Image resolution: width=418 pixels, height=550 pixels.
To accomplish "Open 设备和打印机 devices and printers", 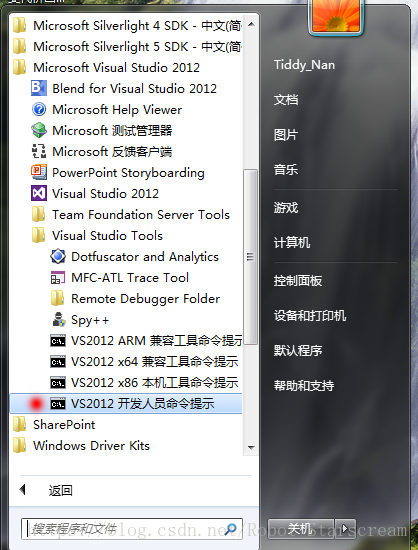I will coord(310,316).
